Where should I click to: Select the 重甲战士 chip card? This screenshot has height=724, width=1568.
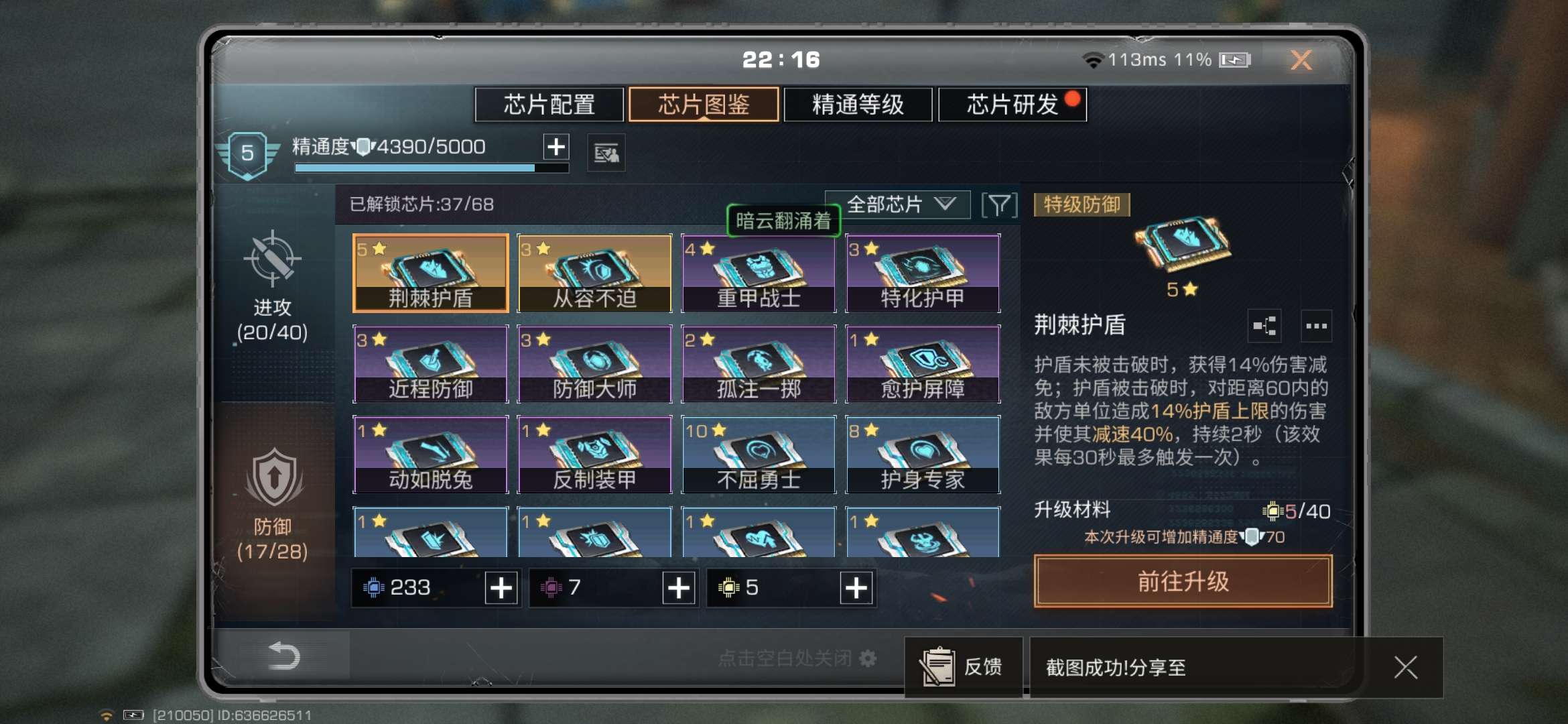click(759, 273)
